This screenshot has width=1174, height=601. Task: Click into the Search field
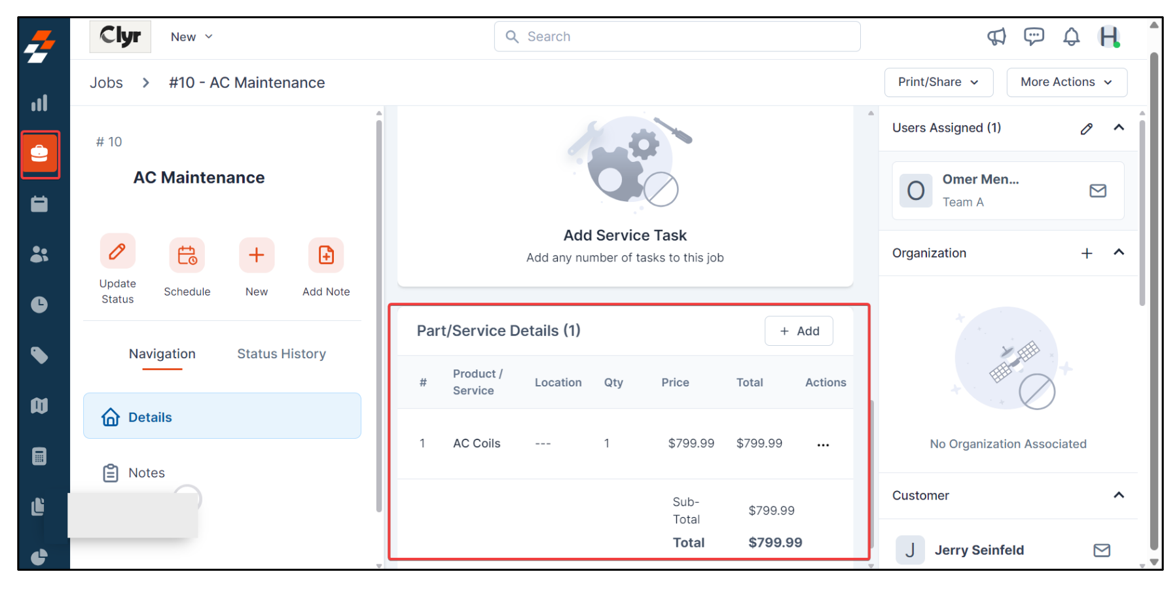tap(677, 37)
